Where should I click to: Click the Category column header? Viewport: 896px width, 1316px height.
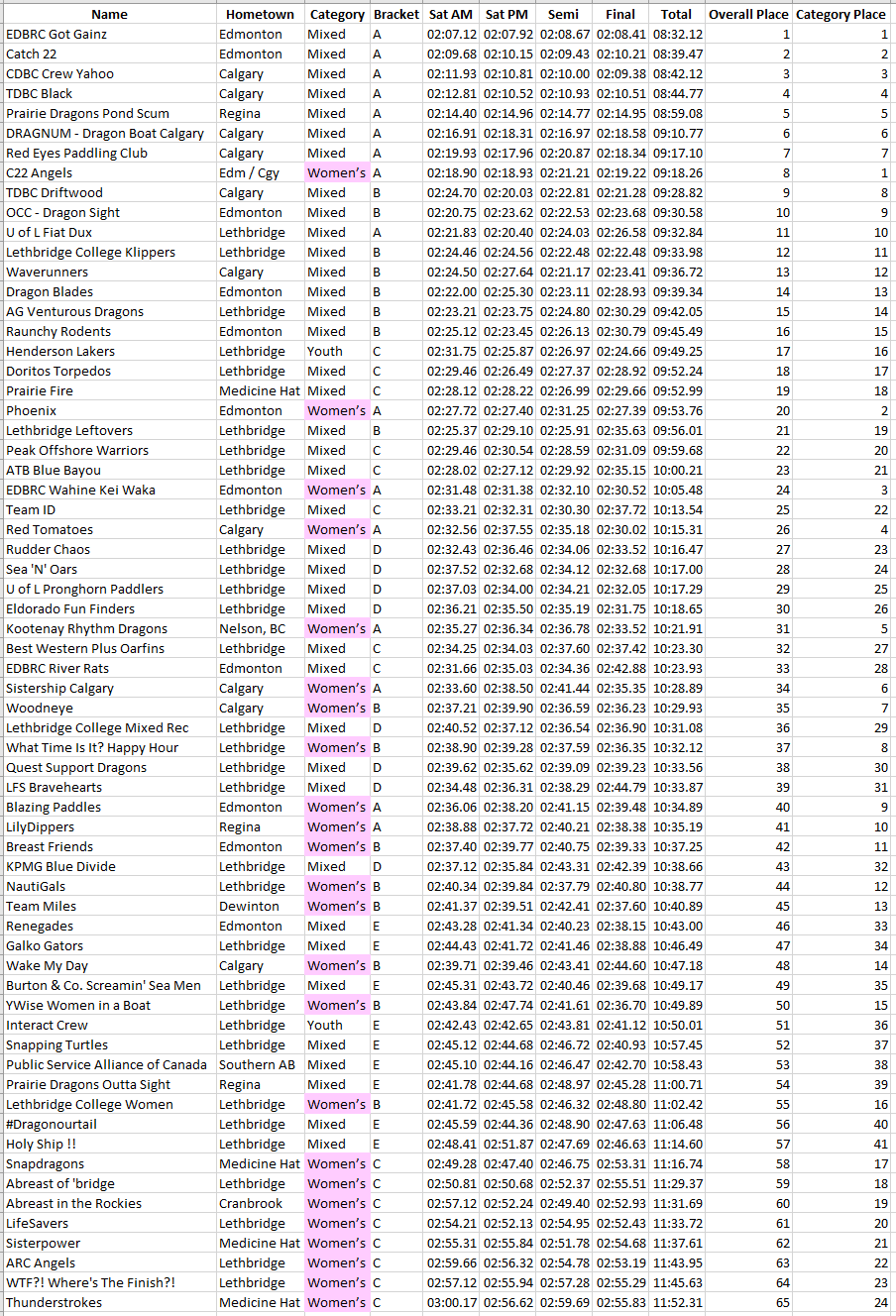[x=337, y=14]
